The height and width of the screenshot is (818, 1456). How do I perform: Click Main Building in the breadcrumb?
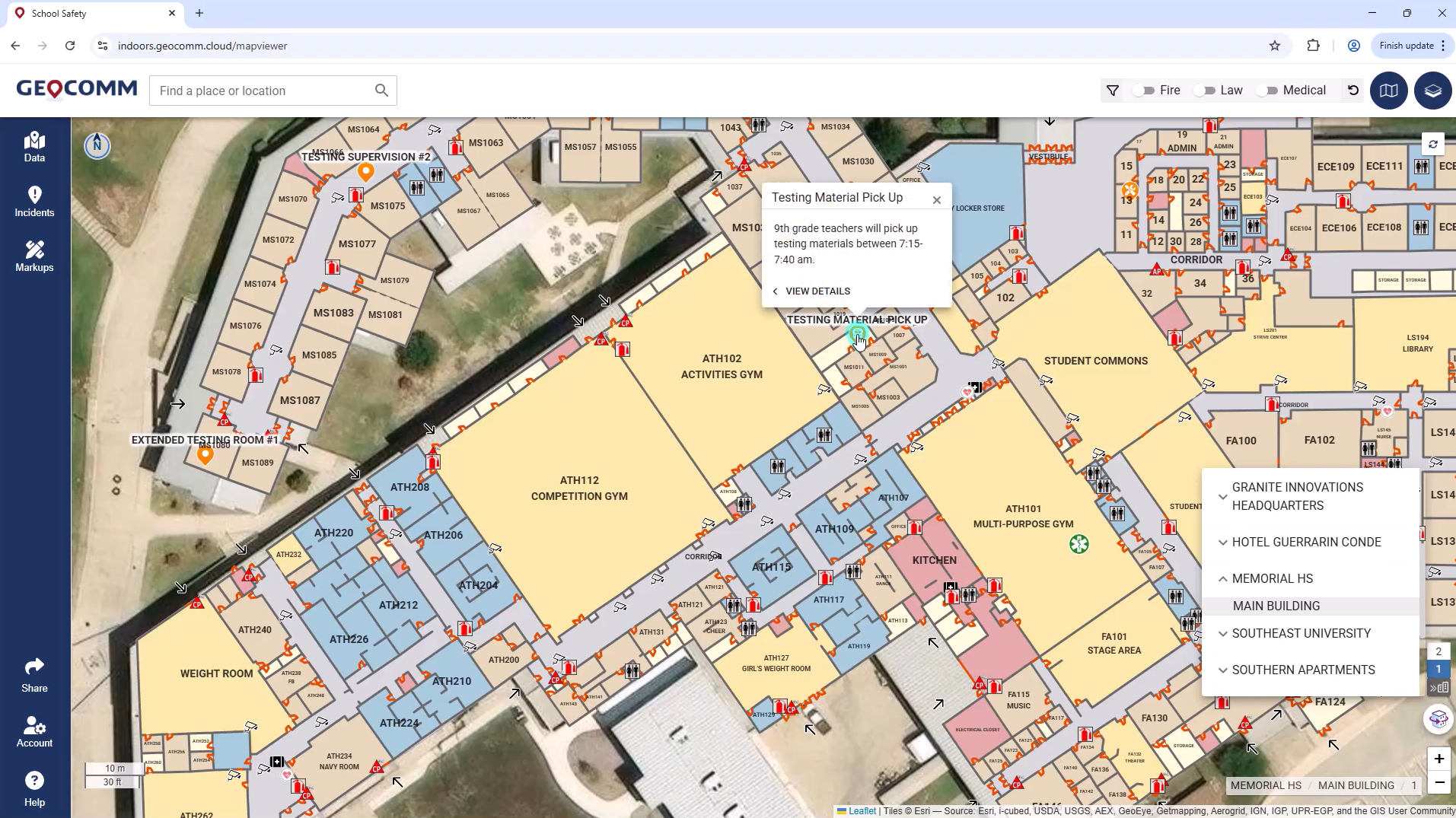tap(1356, 785)
